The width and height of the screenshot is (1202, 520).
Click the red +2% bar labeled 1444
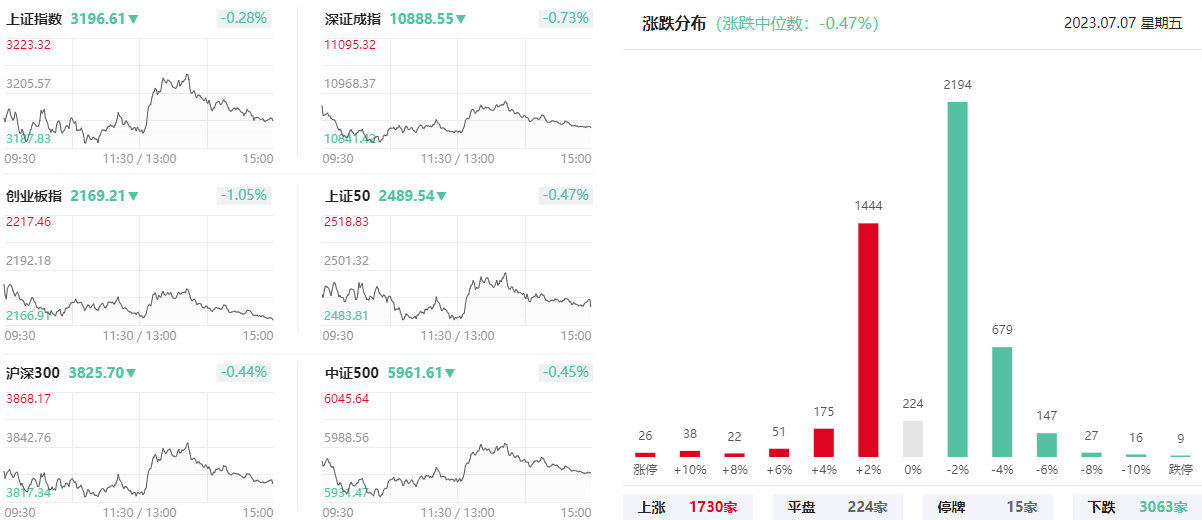(x=868, y=340)
